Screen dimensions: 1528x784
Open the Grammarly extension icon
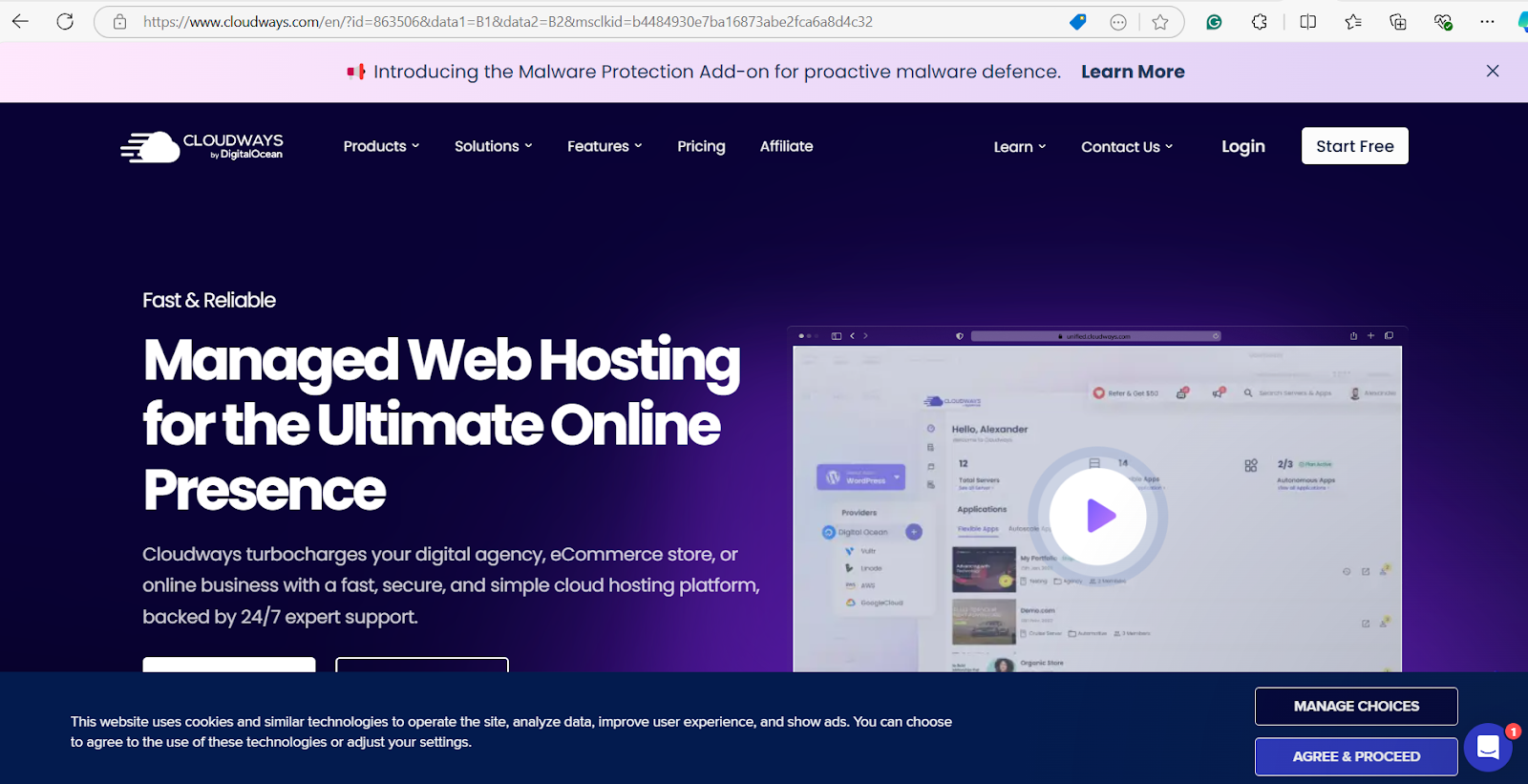click(x=1214, y=21)
